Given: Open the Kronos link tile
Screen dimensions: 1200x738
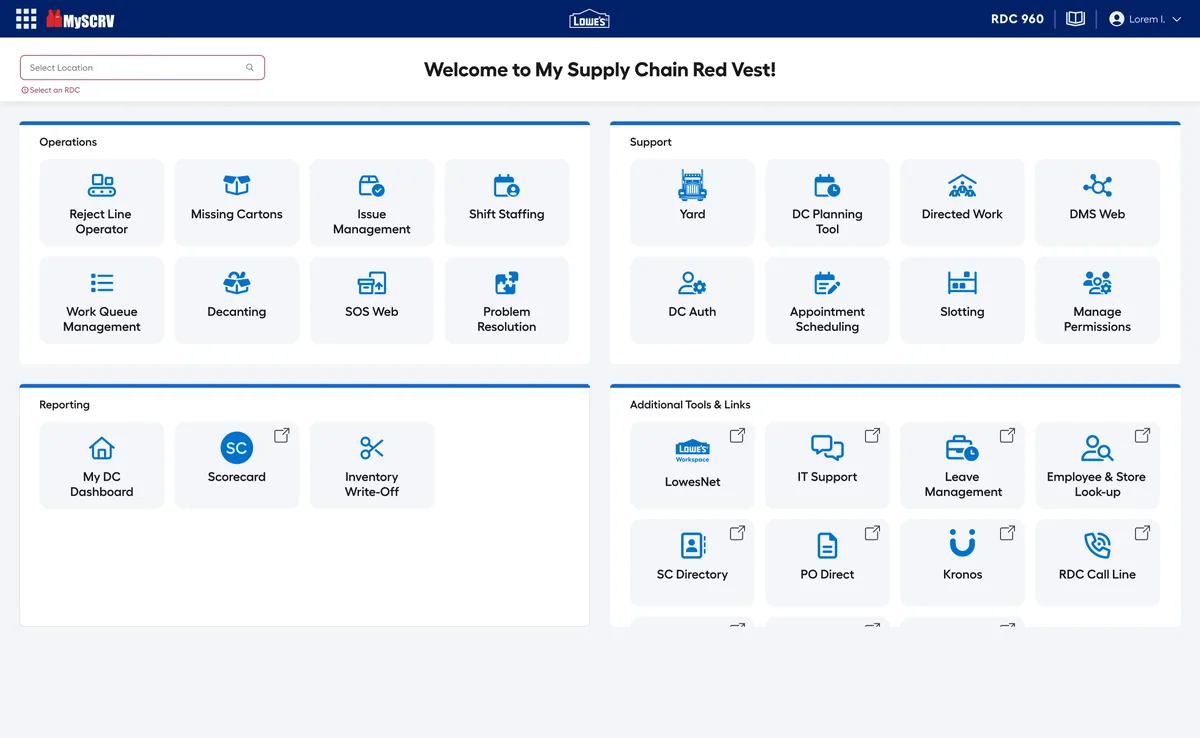Looking at the screenshot, I should coord(962,562).
